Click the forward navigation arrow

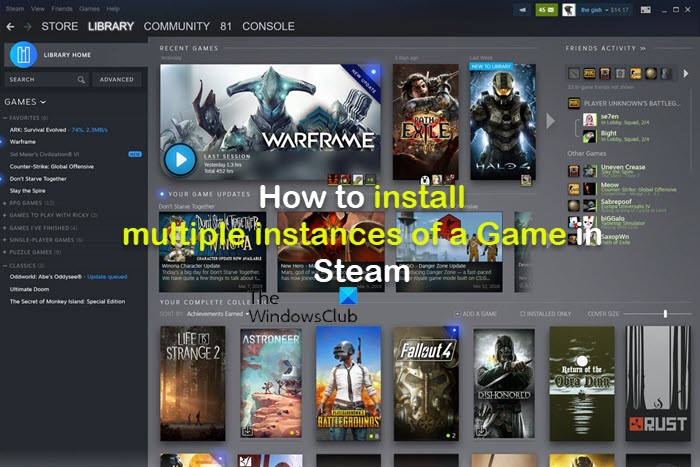click(28, 27)
